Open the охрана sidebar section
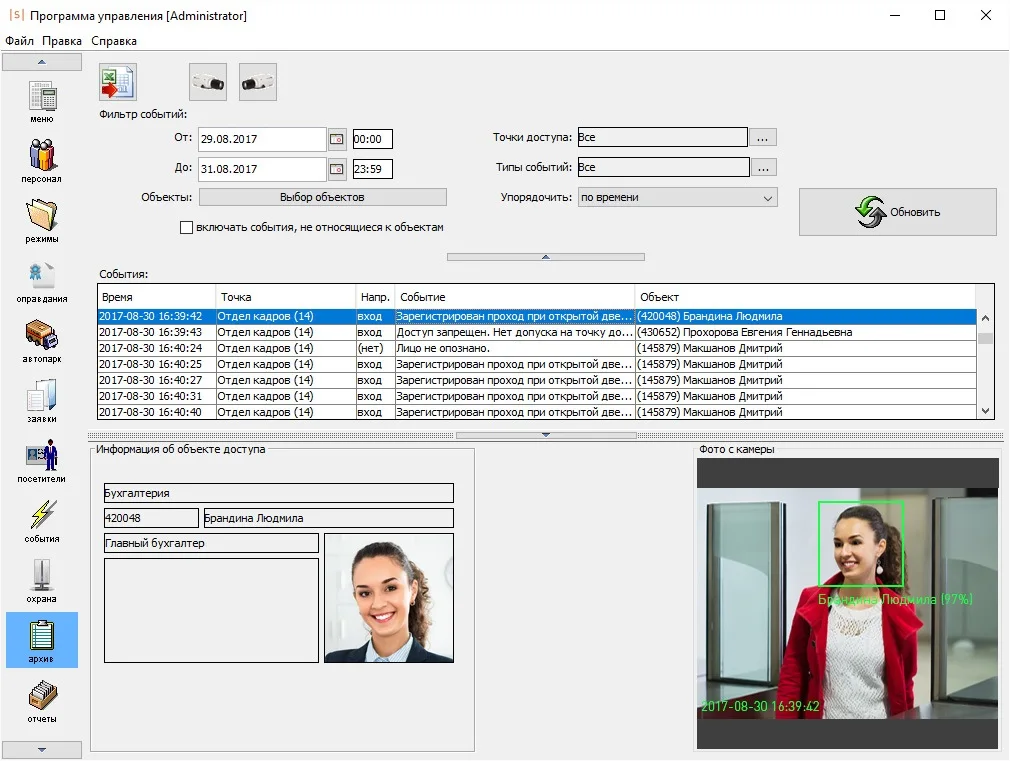The width and height of the screenshot is (1010, 761). (42, 580)
